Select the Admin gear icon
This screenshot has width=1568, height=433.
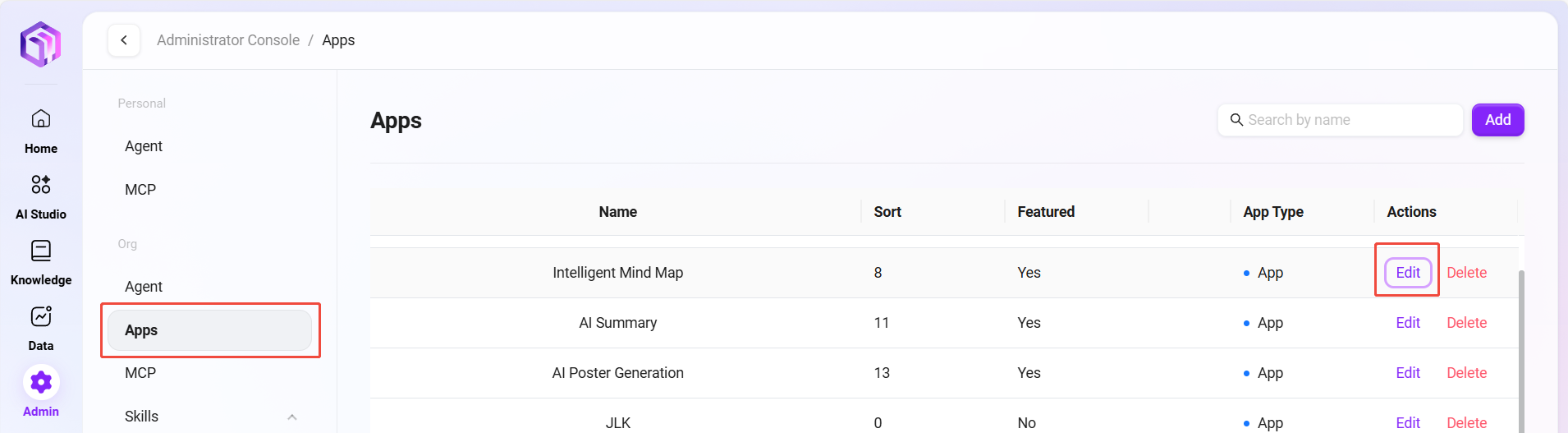(41, 382)
